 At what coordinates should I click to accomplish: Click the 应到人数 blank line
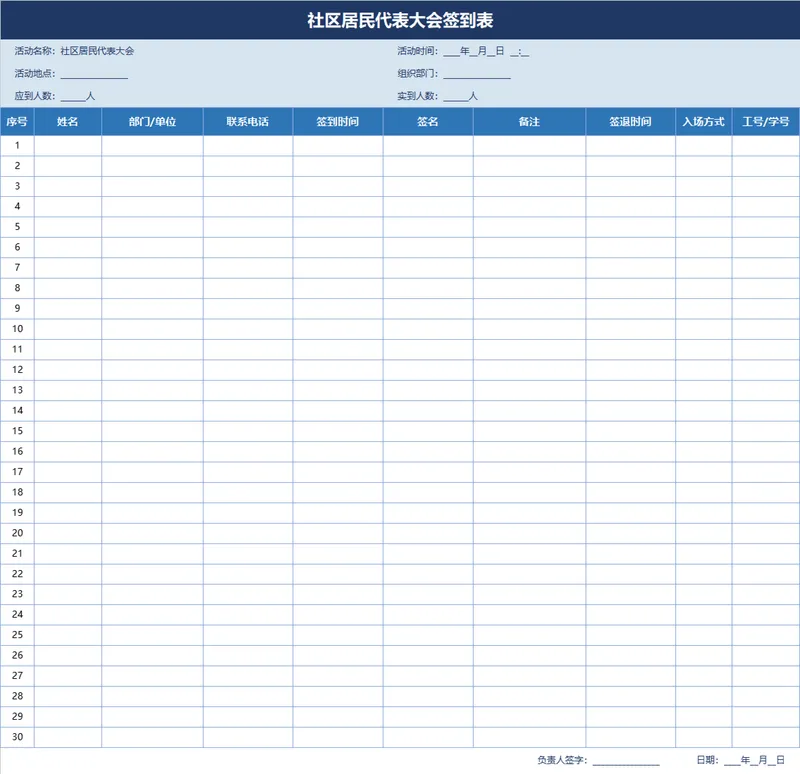coord(73,96)
